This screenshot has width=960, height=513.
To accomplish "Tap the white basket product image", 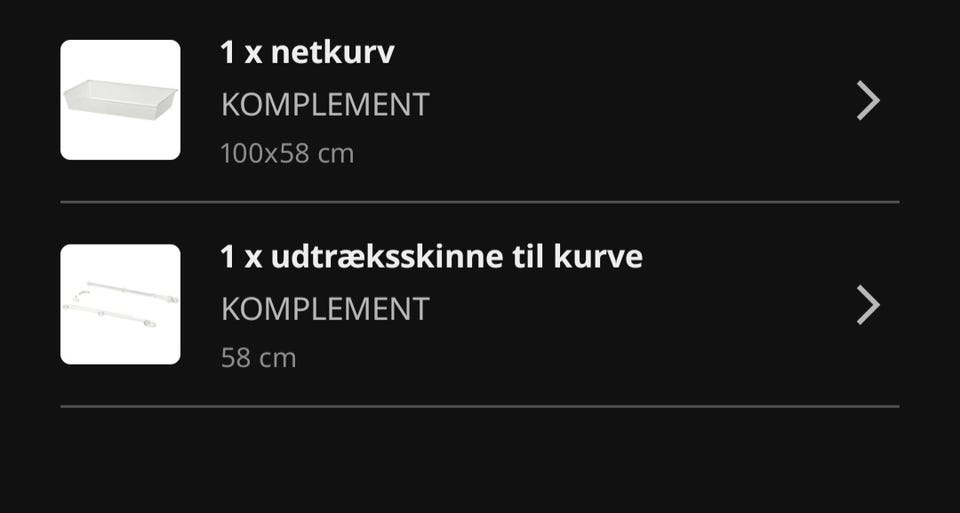I will pyautogui.click(x=121, y=100).
